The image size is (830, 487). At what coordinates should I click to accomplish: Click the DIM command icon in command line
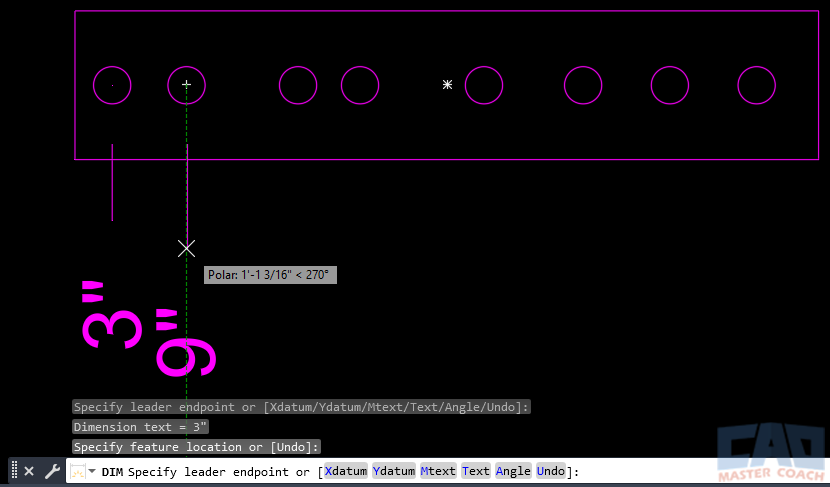click(78, 471)
